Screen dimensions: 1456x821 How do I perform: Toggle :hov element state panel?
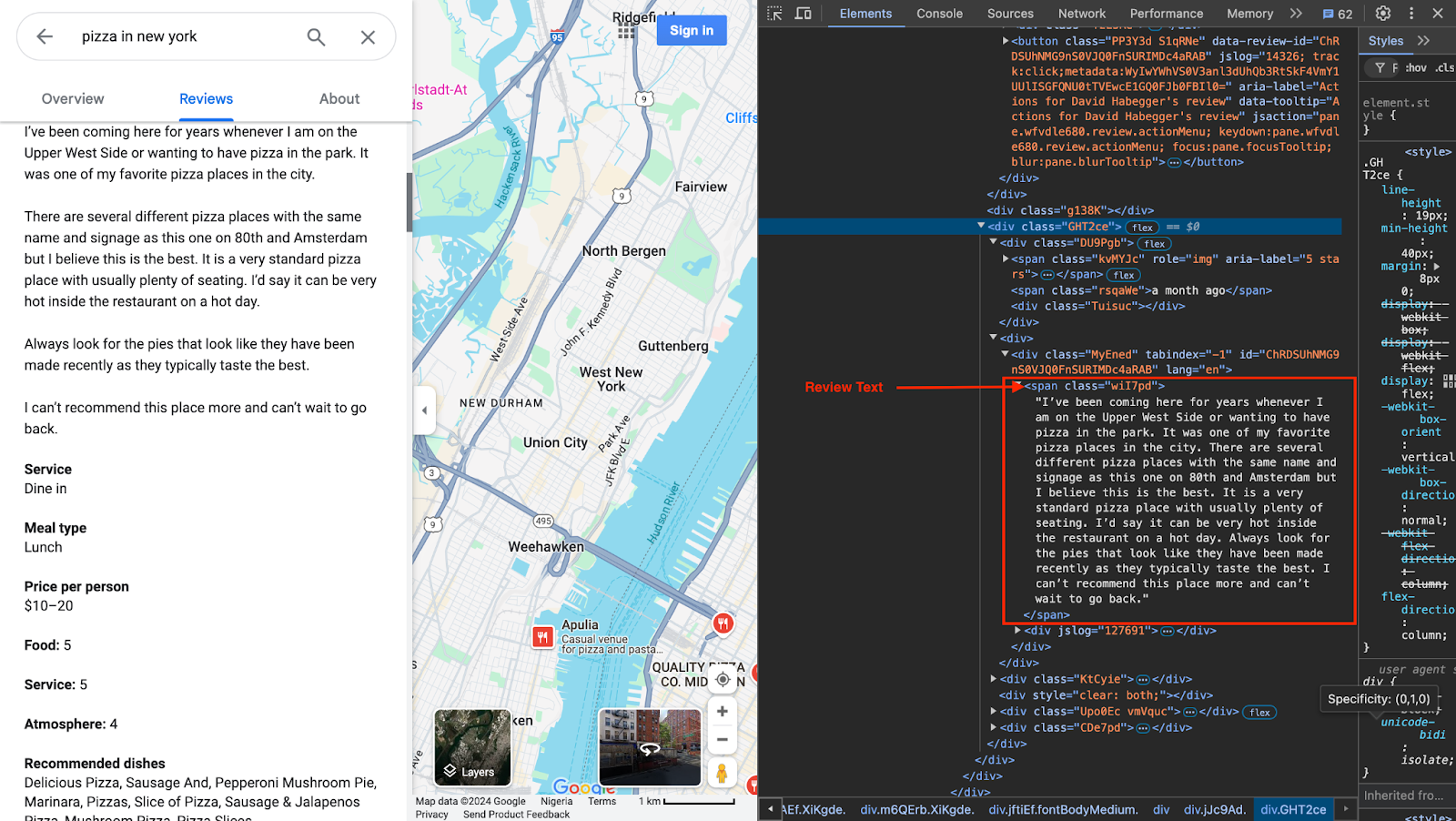coord(1416,68)
